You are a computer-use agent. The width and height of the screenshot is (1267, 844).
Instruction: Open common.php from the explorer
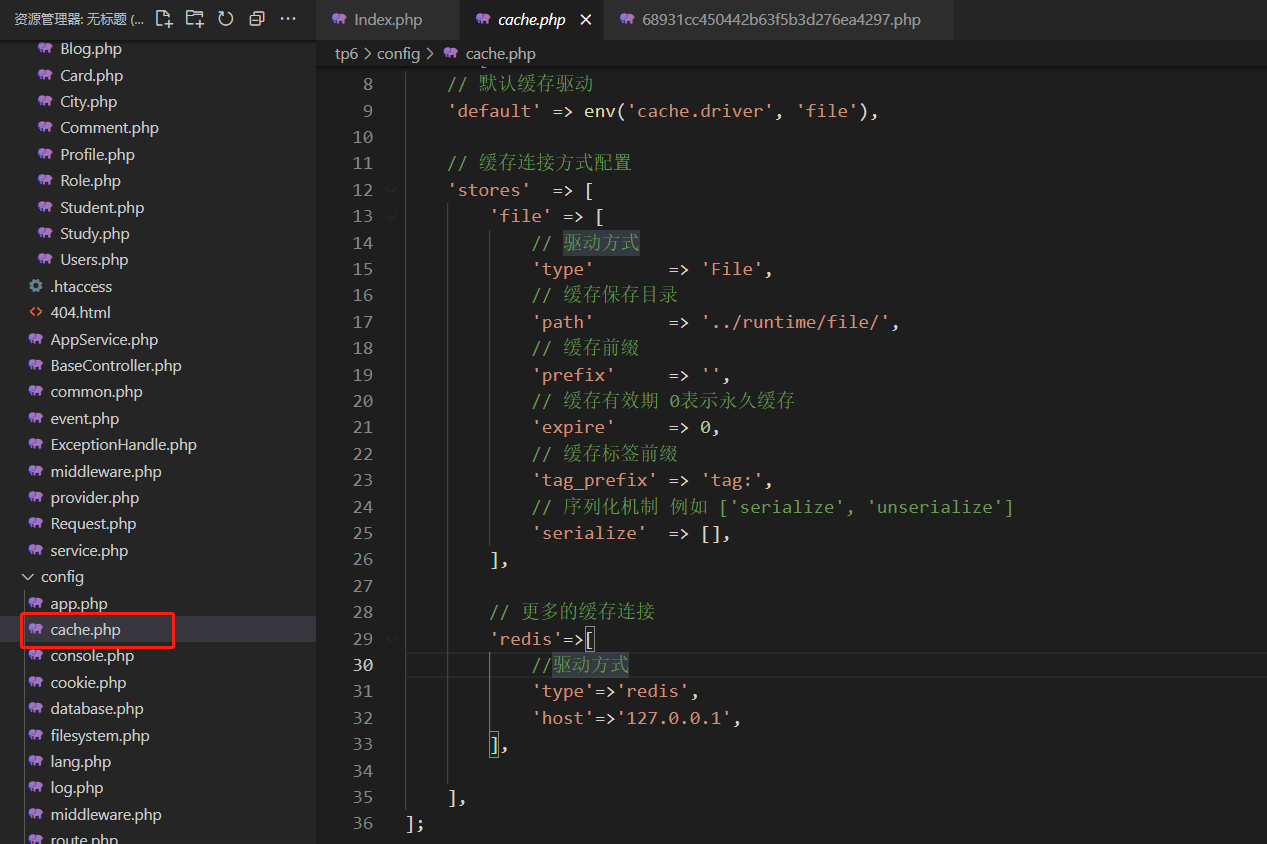(x=96, y=392)
